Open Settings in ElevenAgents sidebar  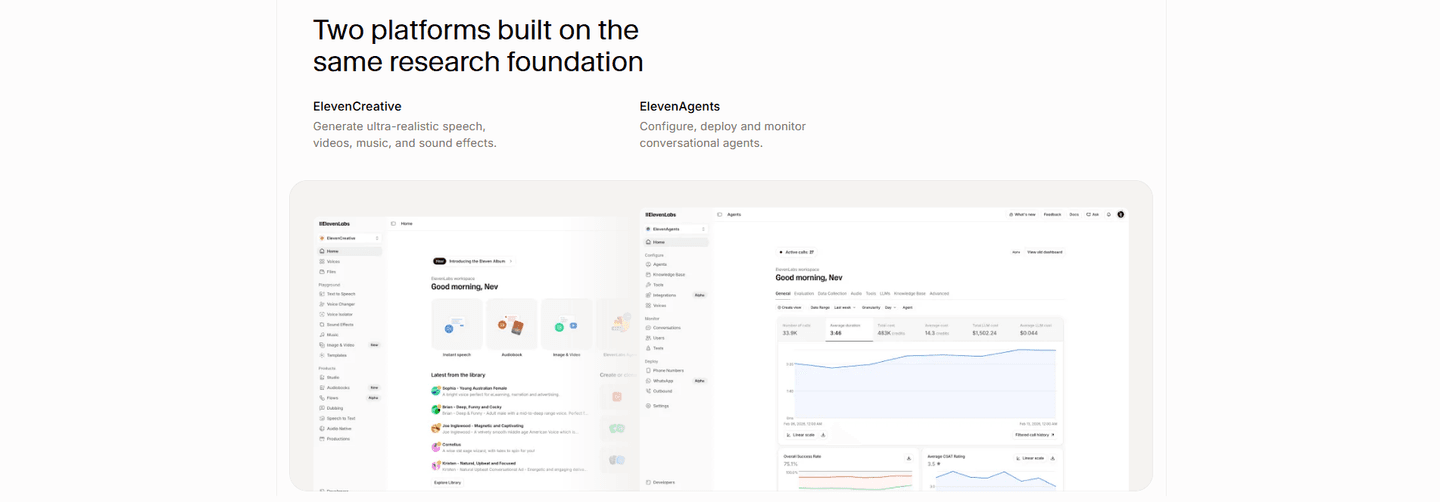pos(677,406)
